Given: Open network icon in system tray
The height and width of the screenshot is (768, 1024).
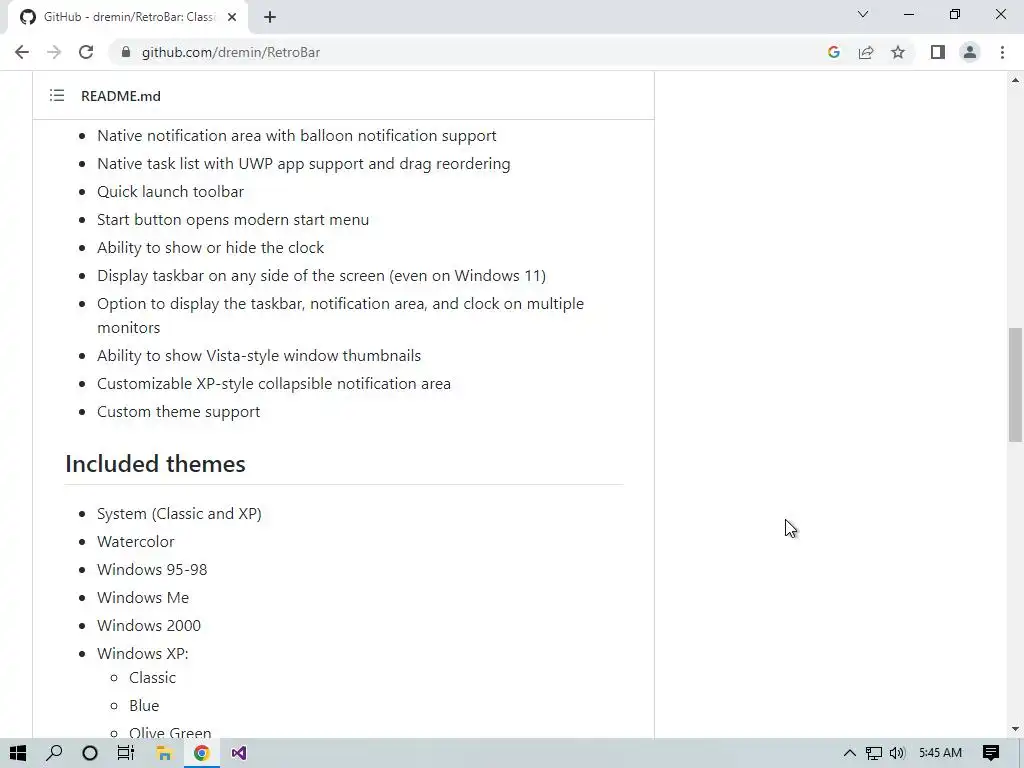Looking at the screenshot, I should click(x=874, y=753).
